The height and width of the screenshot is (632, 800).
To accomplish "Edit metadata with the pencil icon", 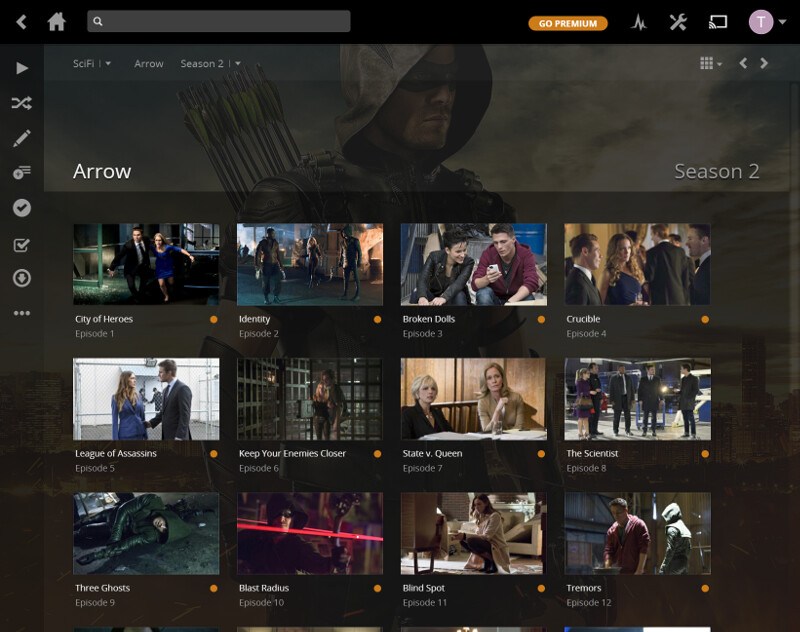I will 22,138.
